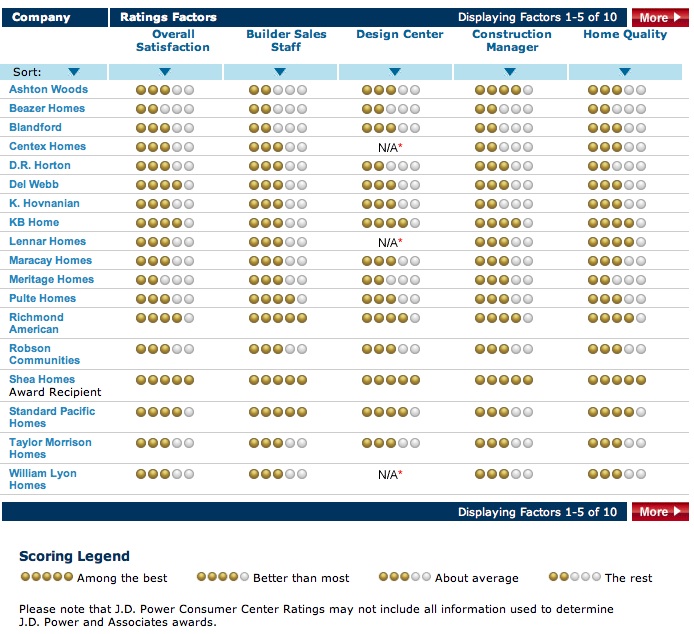This screenshot has height=634, width=694.
Task: Open Lennar Homes company link
Action: click(47, 241)
